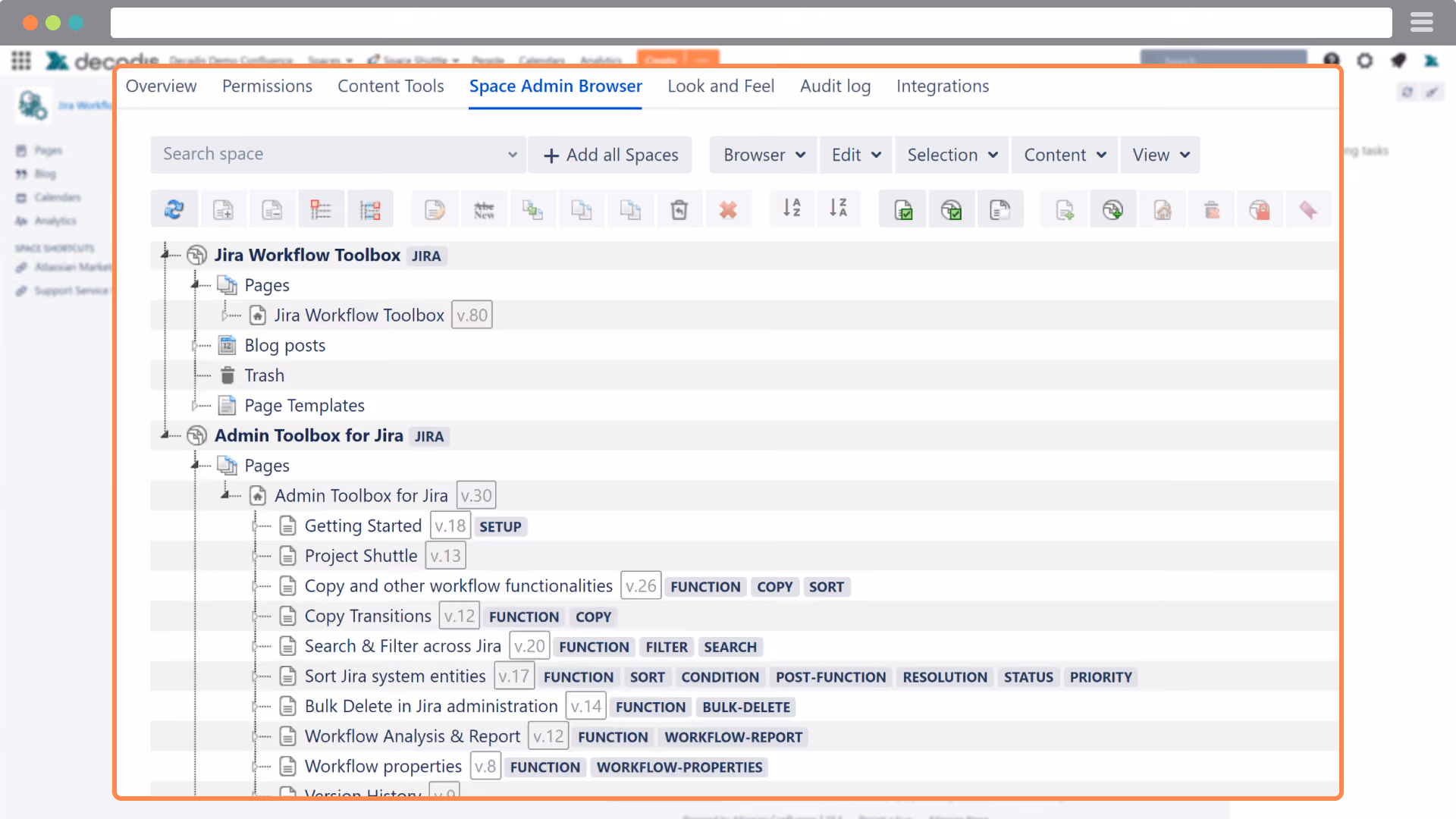The image size is (1456, 819).
Task: Select the Trash tree item
Action: click(264, 375)
